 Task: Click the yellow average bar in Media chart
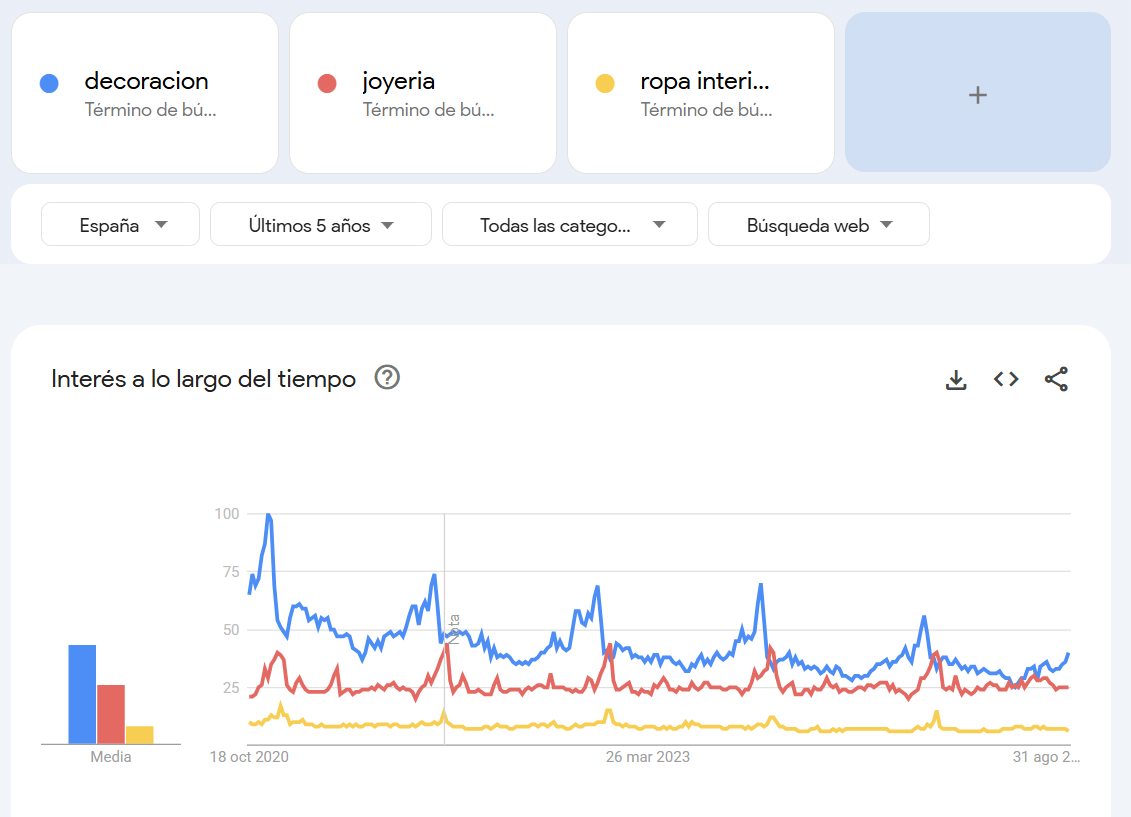click(x=139, y=734)
